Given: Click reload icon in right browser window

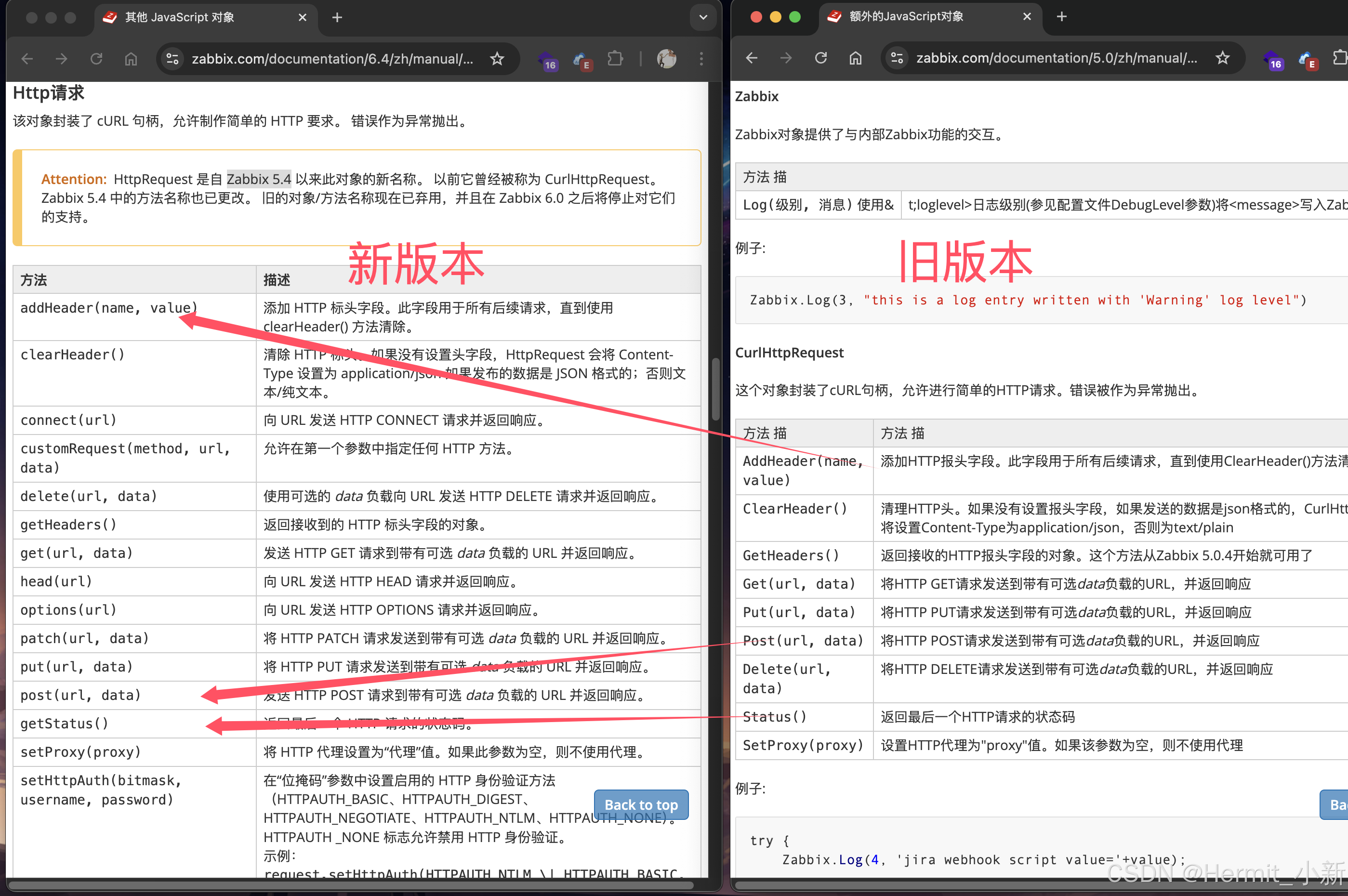Looking at the screenshot, I should click(820, 58).
